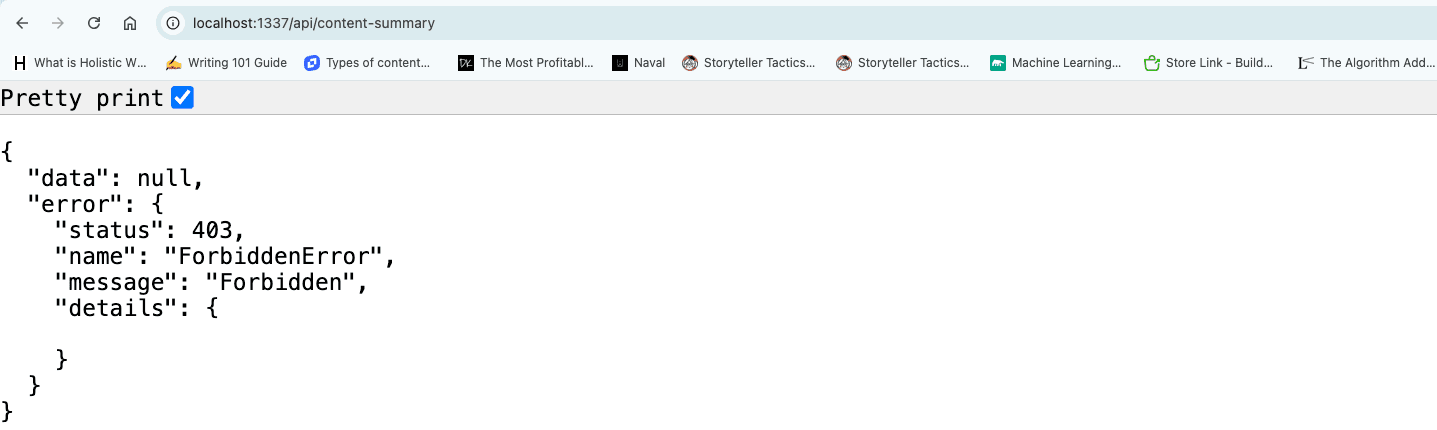Open the browser home page
This screenshot has width=1437, height=430.
point(130,23)
